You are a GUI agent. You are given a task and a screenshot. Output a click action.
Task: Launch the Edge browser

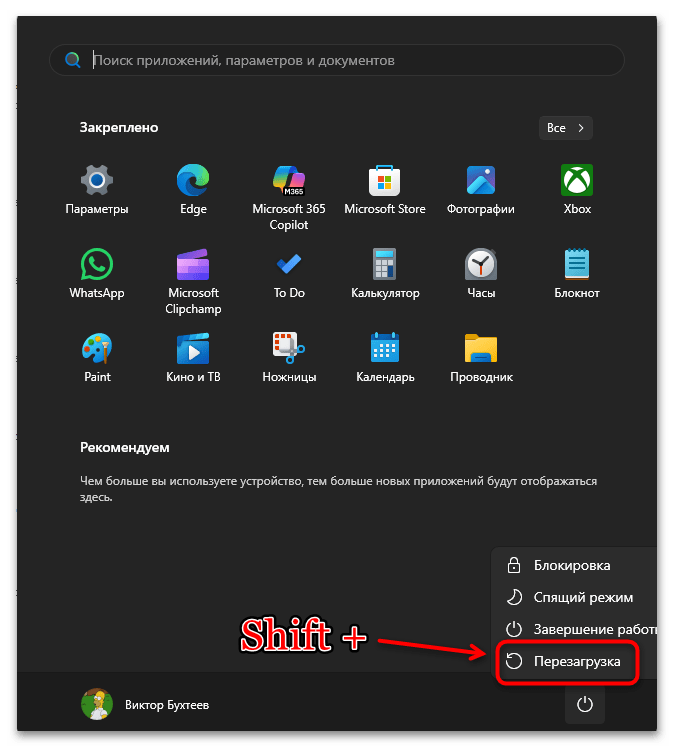pyautogui.click(x=193, y=190)
